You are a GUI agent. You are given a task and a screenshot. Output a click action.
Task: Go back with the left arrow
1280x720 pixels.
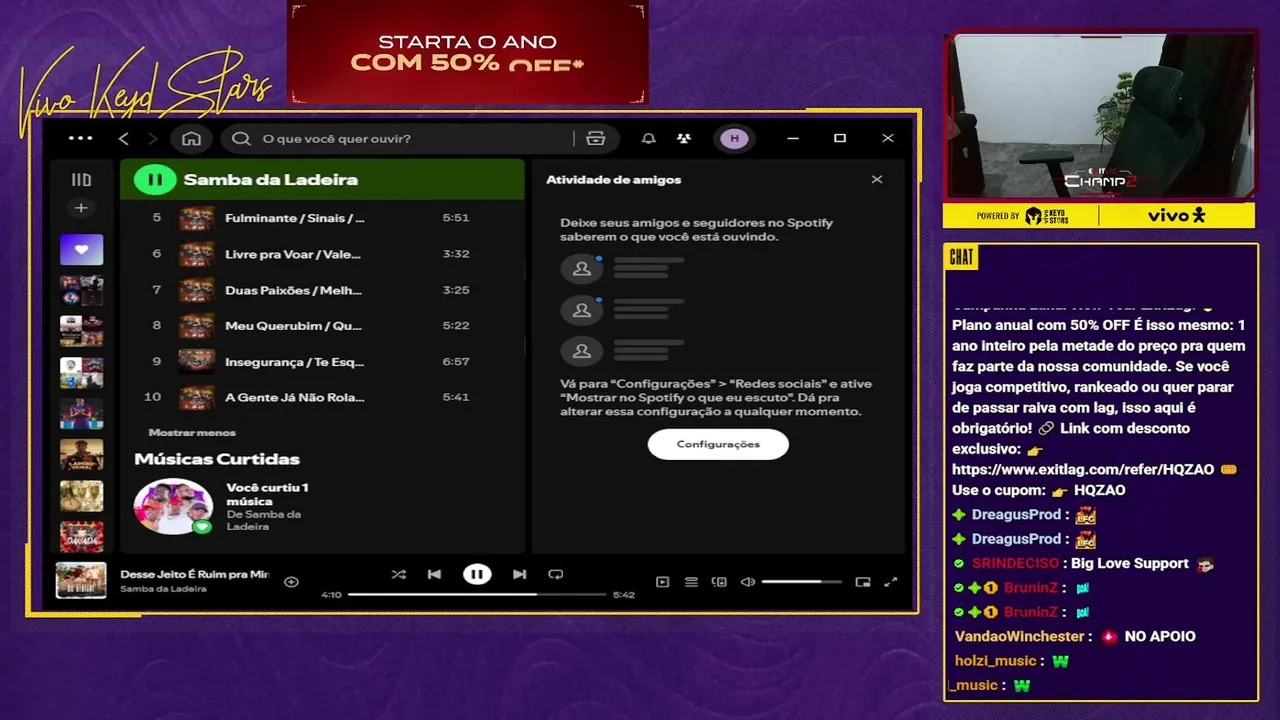click(x=124, y=138)
